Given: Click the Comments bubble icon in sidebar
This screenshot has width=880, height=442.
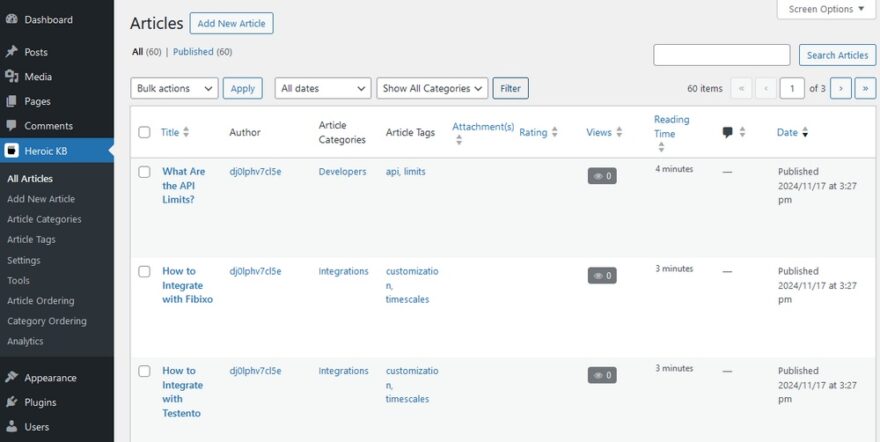Looking at the screenshot, I should coord(12,126).
